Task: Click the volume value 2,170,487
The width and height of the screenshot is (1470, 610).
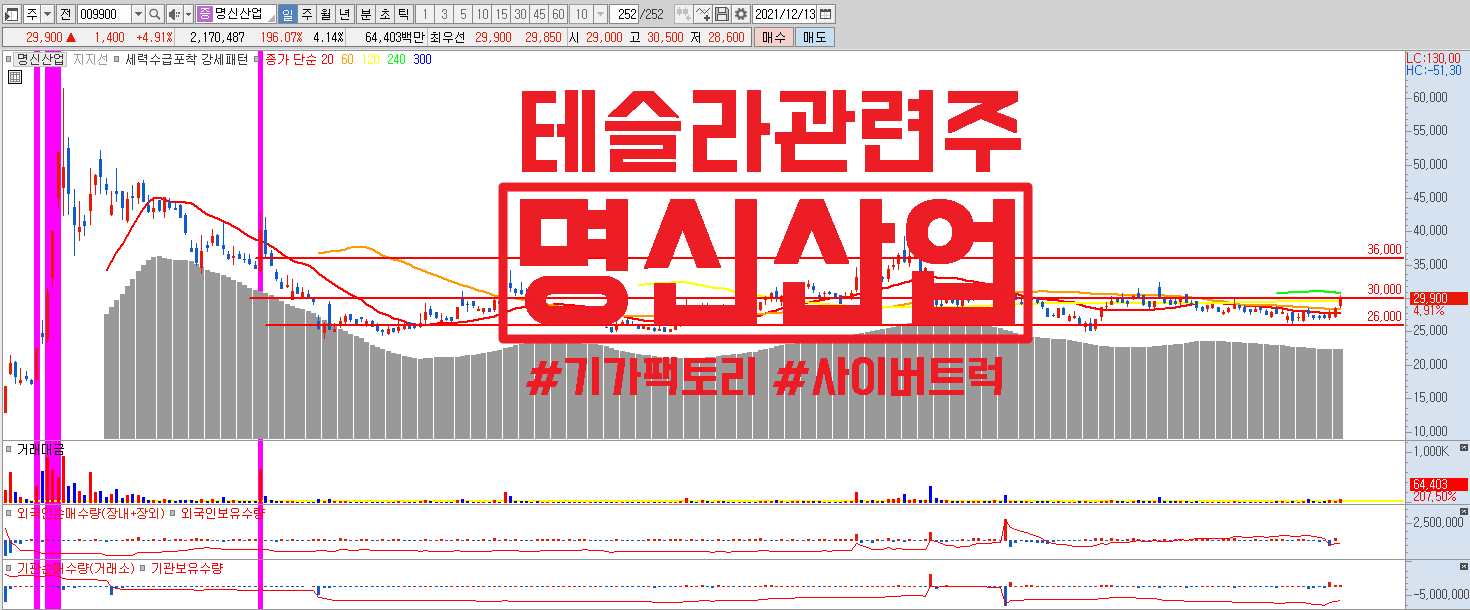Action: click(x=217, y=37)
